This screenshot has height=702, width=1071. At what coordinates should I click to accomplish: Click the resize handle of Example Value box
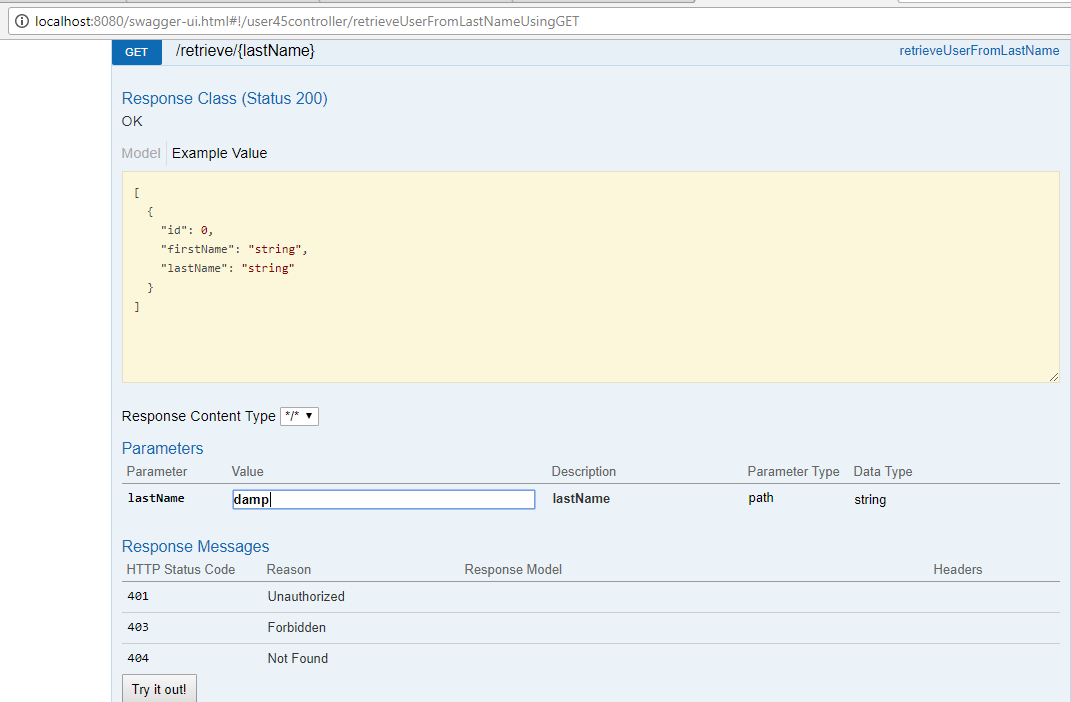1053,375
